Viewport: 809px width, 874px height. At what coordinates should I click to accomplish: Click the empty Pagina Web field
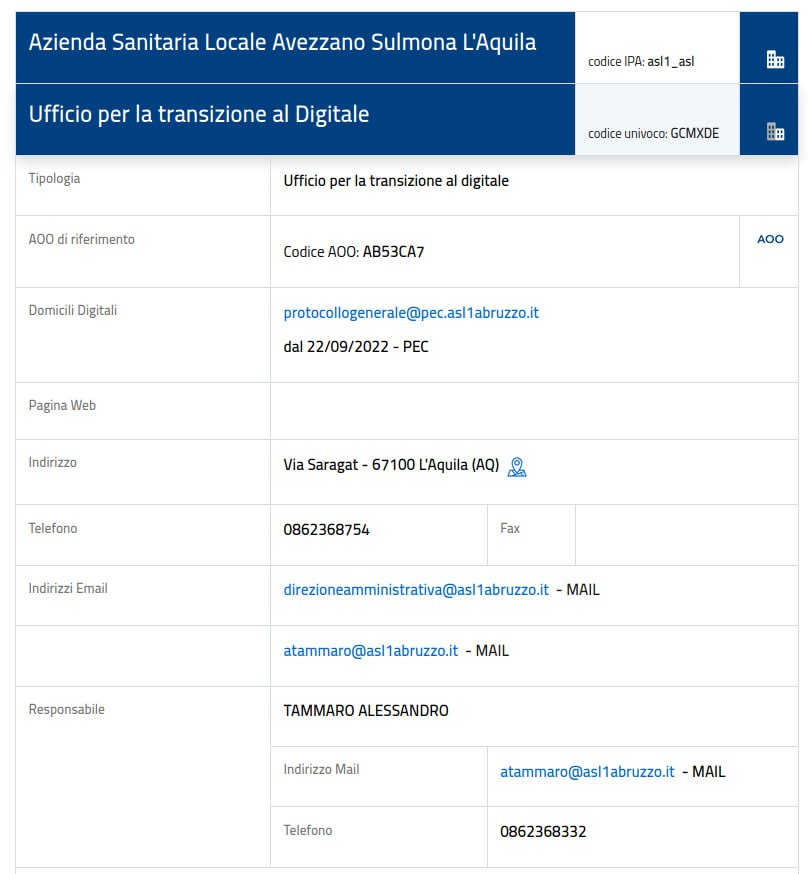pyautogui.click(x=534, y=411)
